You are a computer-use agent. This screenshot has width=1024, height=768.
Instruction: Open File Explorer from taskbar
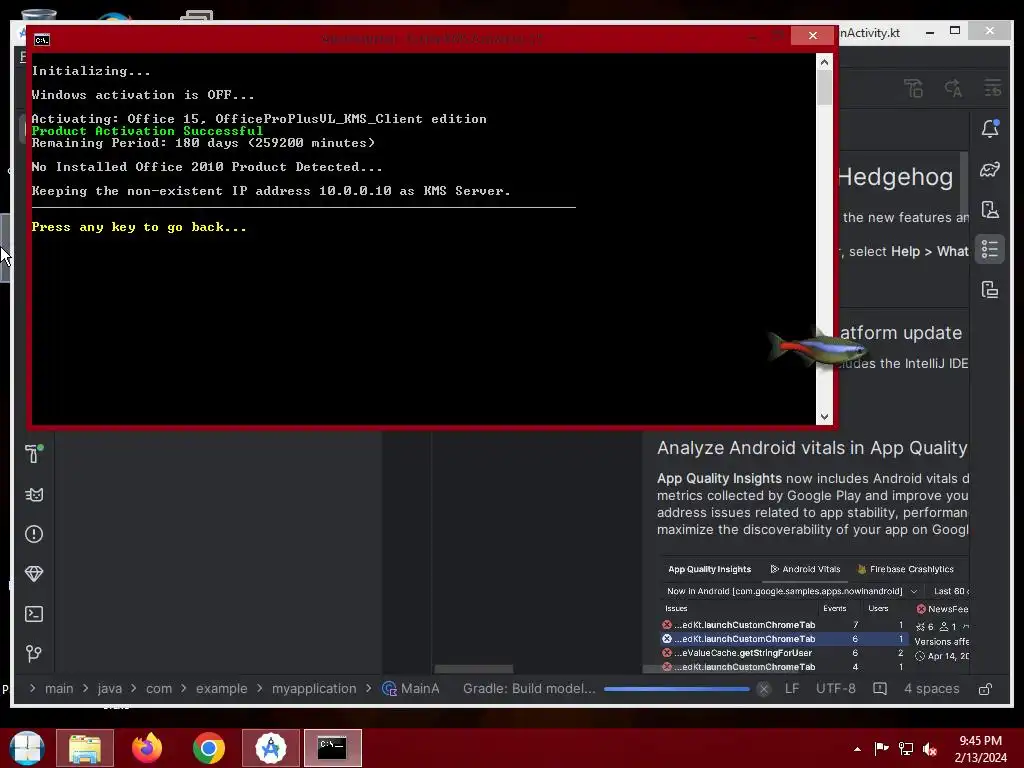coord(85,748)
